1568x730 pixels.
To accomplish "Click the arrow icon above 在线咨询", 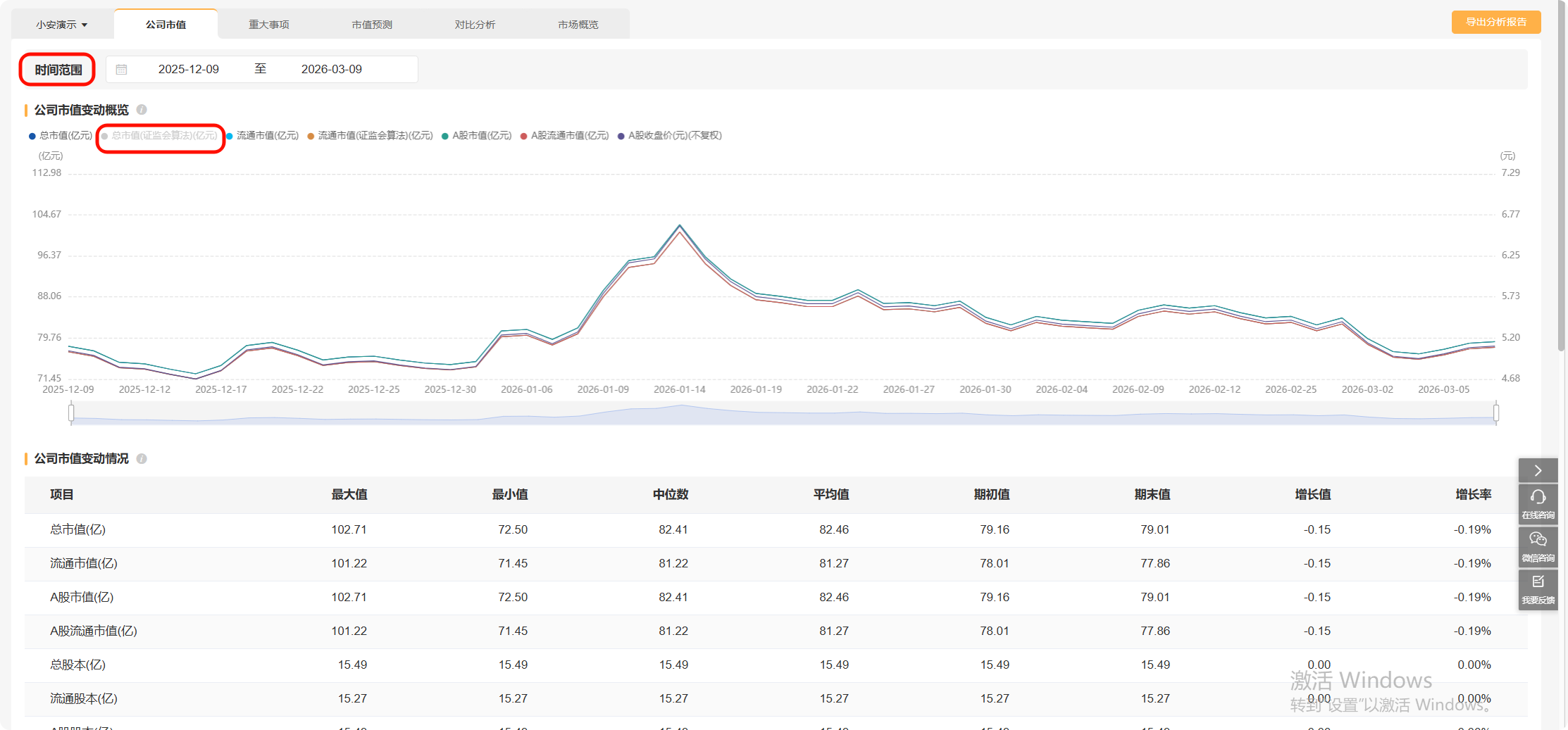I will pos(1538,470).
